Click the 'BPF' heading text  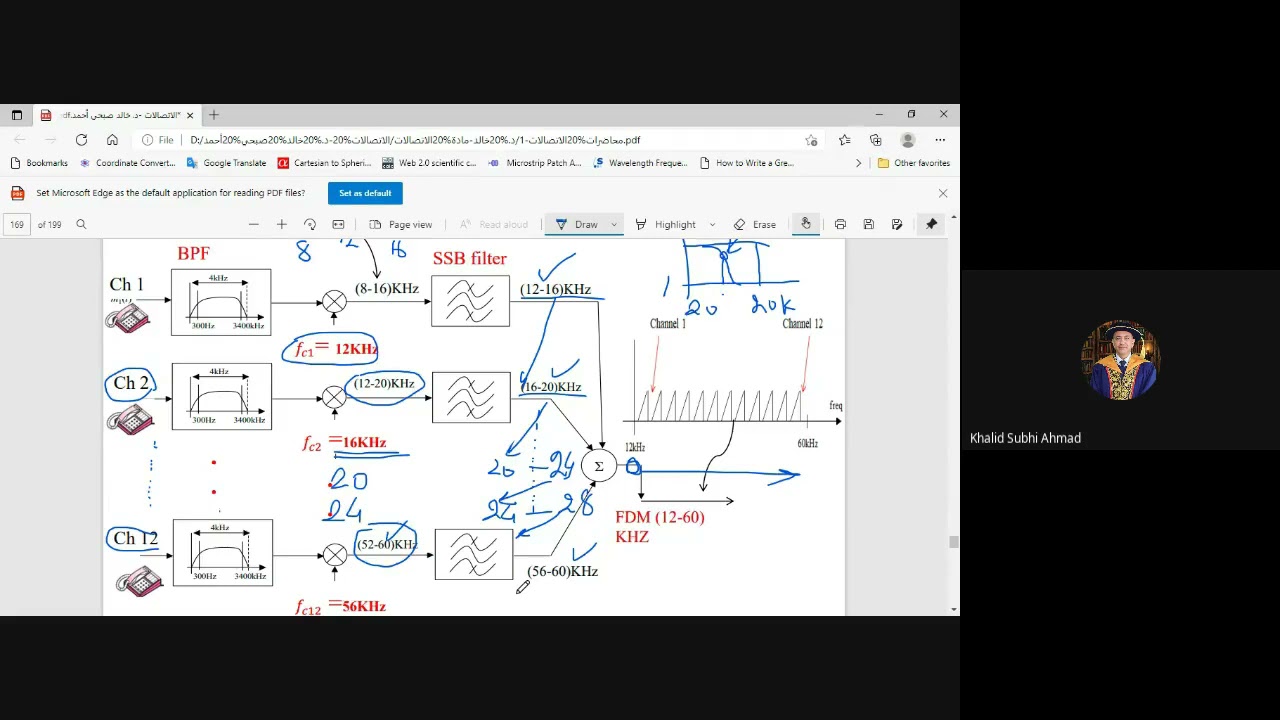(x=194, y=254)
